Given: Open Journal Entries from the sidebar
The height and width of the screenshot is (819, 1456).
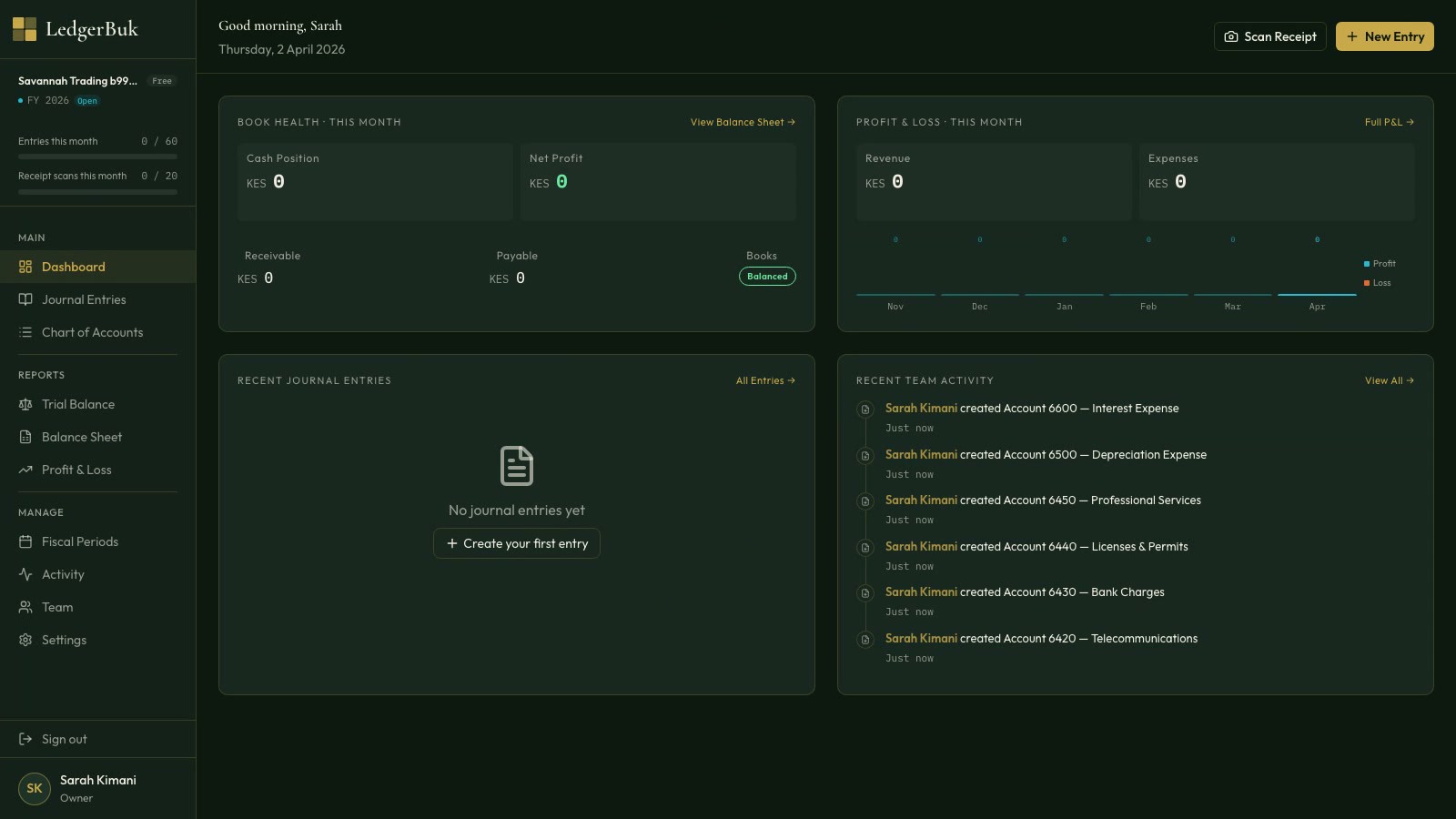Looking at the screenshot, I should click(84, 299).
